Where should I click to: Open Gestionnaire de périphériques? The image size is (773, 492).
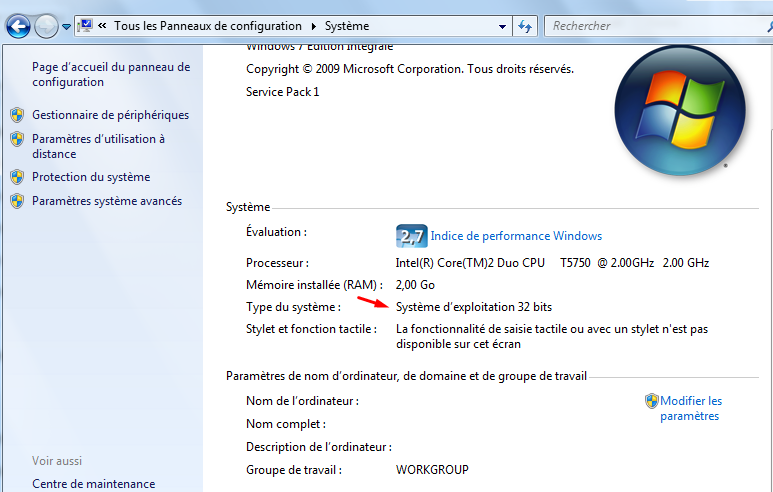tap(110, 115)
